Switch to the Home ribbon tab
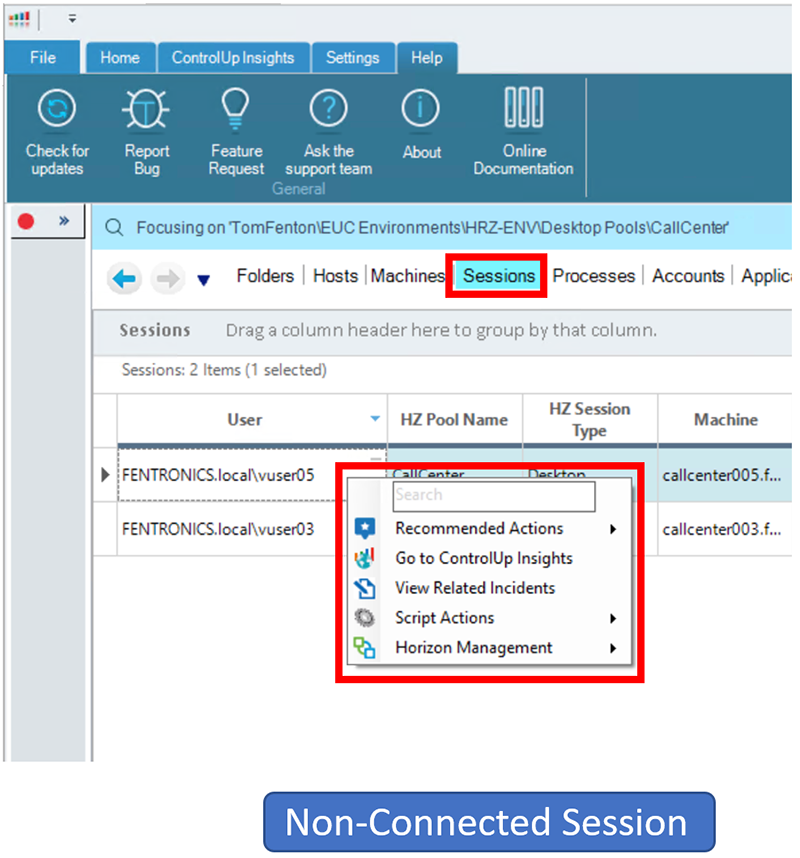The image size is (800, 858). pos(120,58)
